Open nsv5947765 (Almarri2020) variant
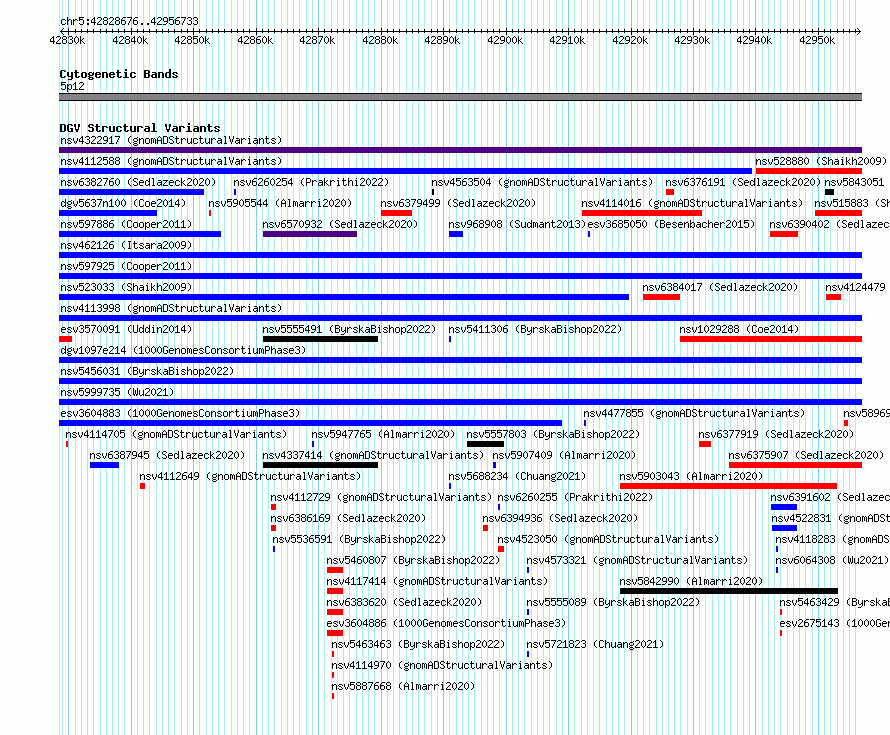The image size is (890, 735). (x=383, y=434)
